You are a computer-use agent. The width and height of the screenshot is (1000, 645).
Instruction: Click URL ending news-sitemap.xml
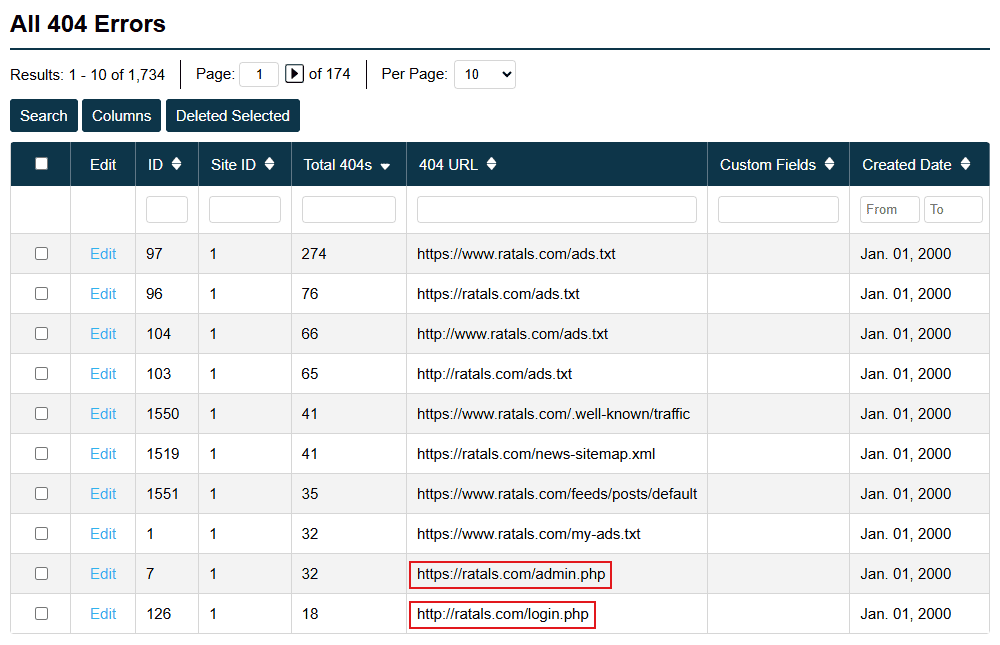point(536,454)
